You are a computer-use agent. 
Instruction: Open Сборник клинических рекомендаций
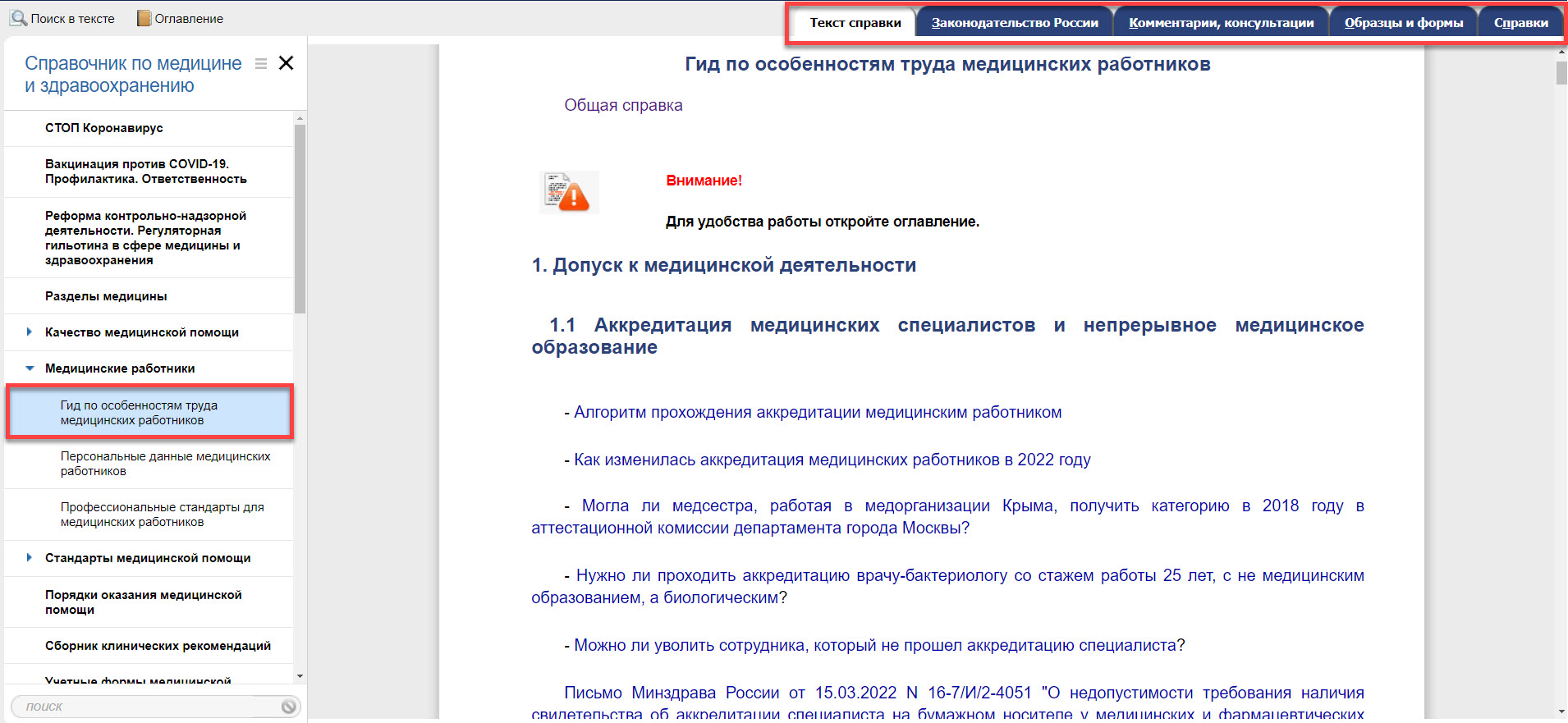[149, 646]
